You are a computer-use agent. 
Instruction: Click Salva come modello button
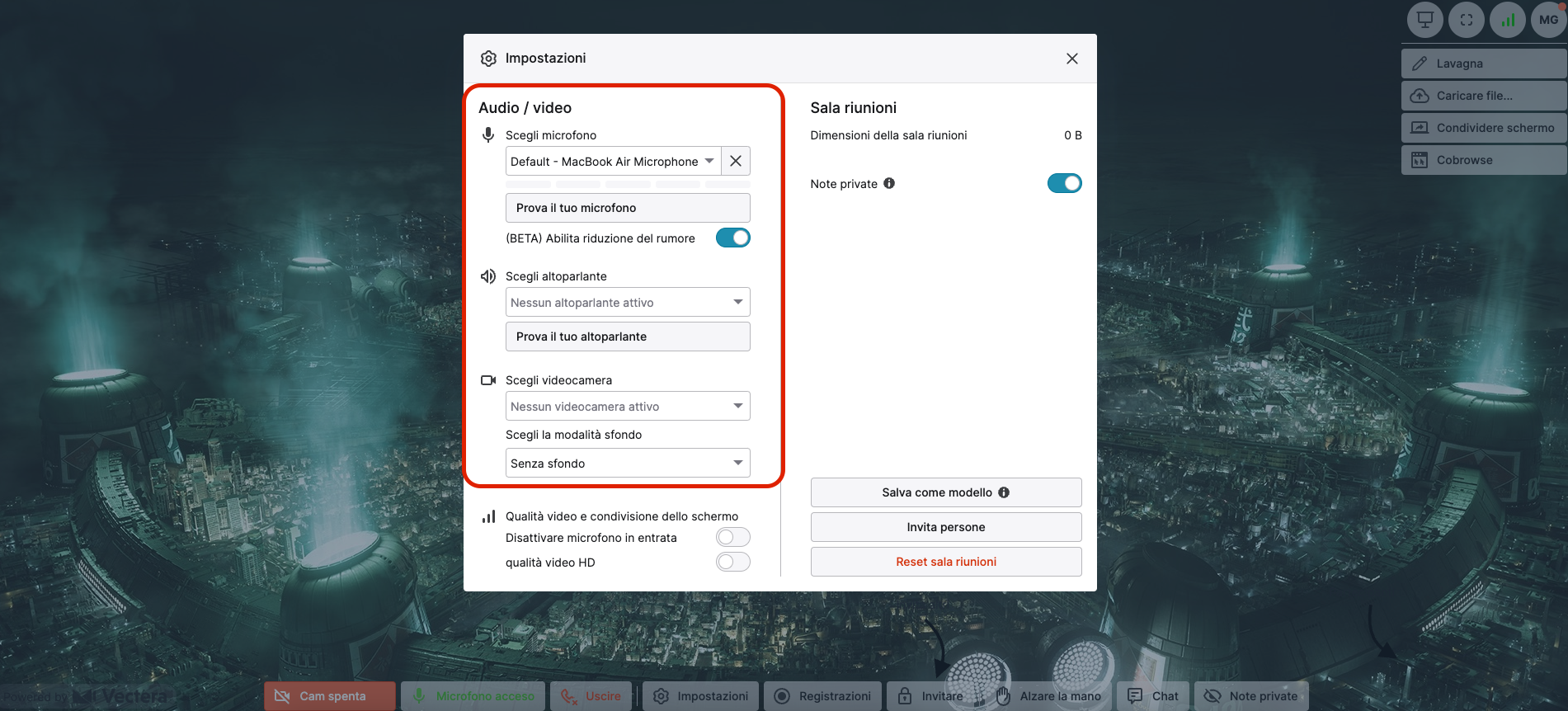946,492
